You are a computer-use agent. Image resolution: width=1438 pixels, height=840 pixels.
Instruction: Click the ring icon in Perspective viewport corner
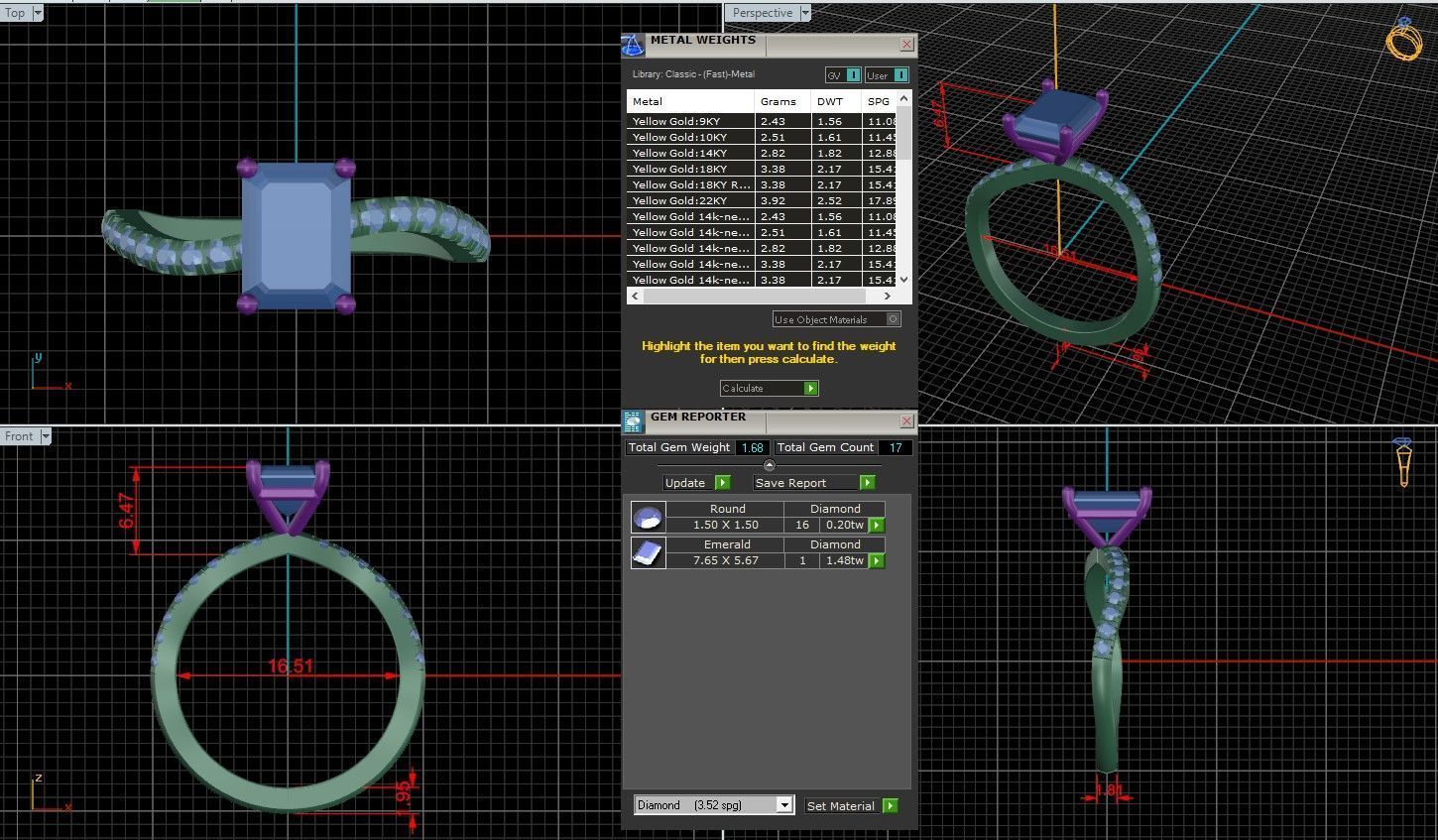pyautogui.click(x=1403, y=38)
